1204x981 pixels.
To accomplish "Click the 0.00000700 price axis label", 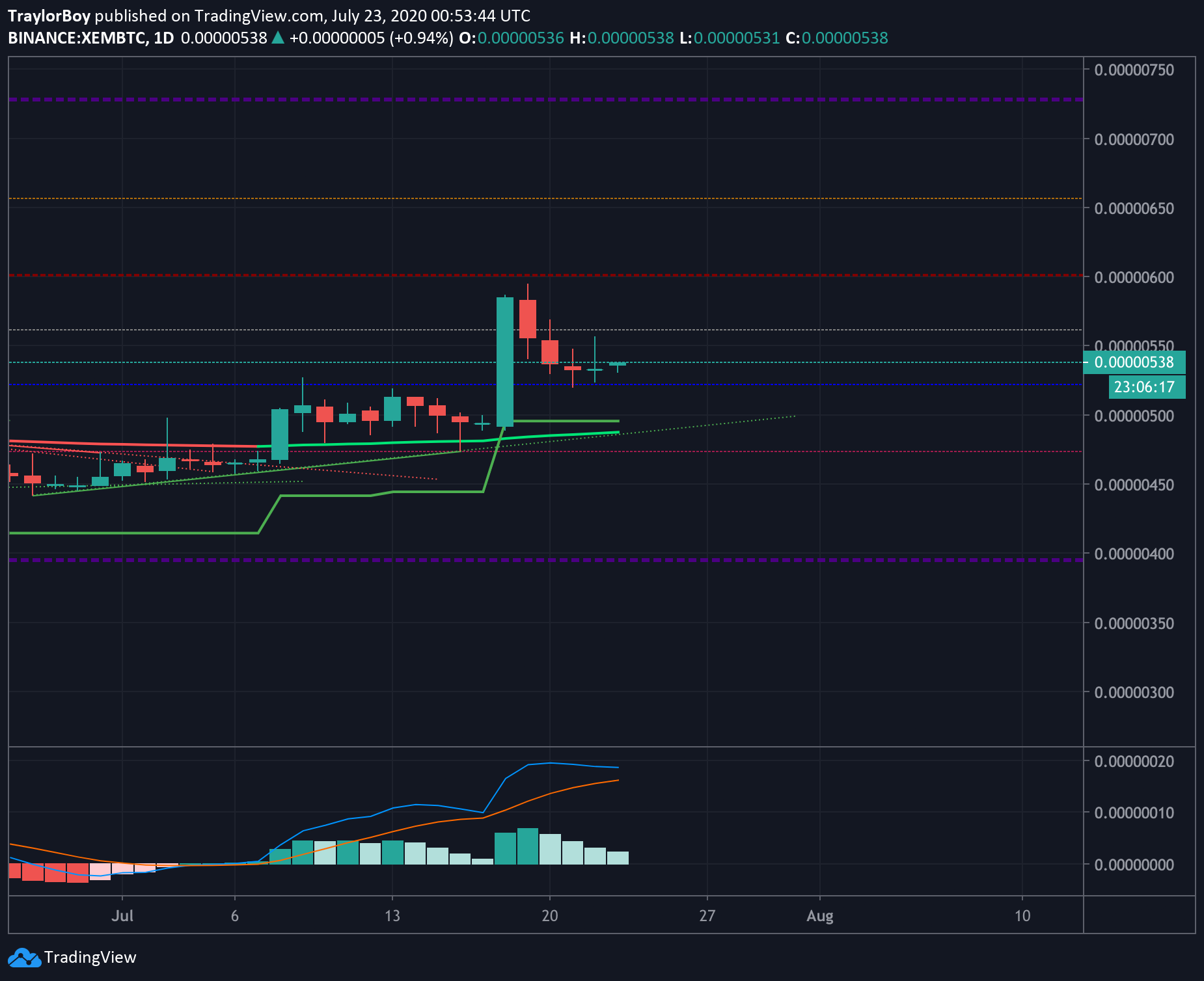I will (1134, 139).
